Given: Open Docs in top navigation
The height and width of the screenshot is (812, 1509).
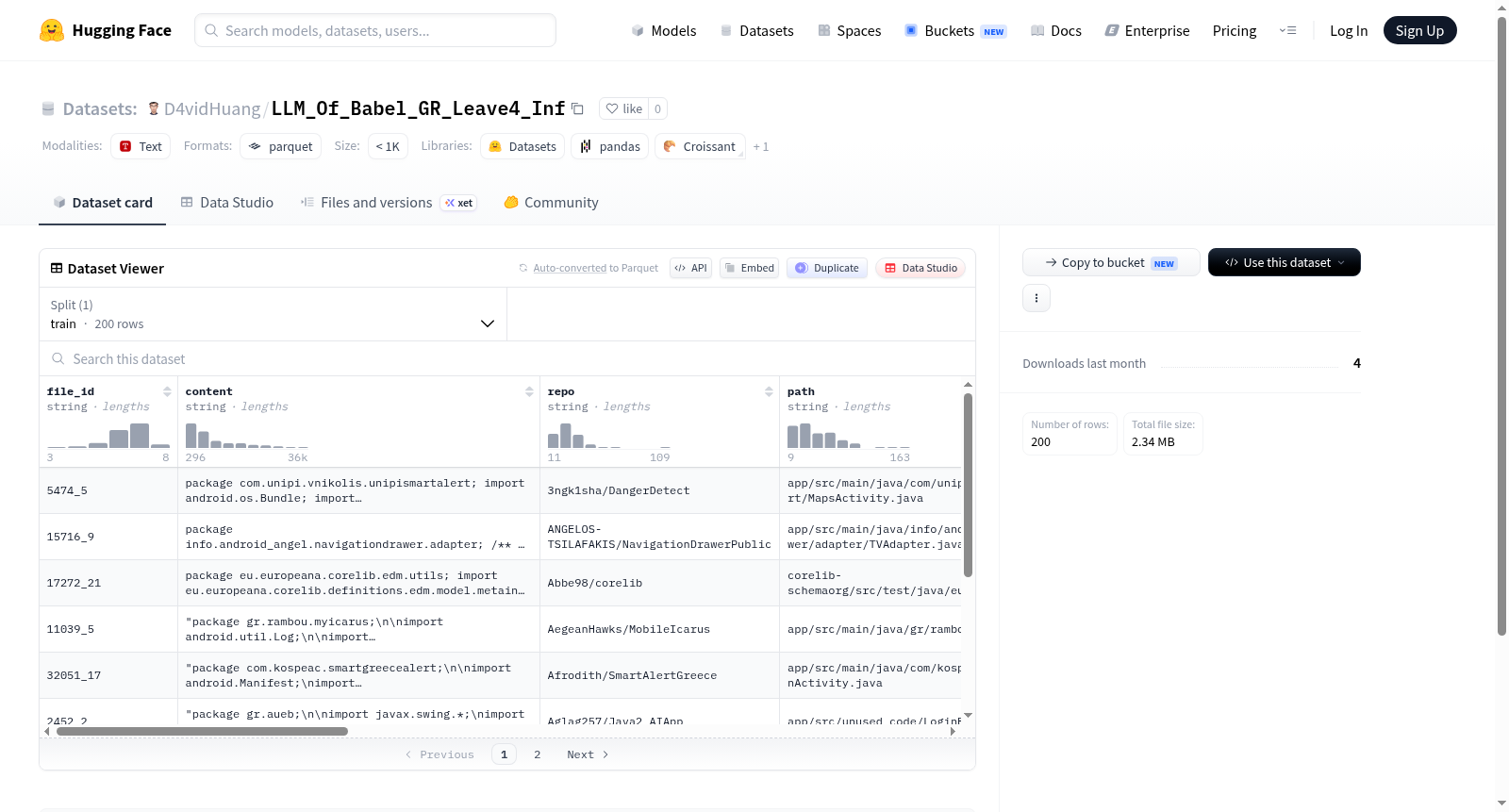Looking at the screenshot, I should pos(1056,30).
